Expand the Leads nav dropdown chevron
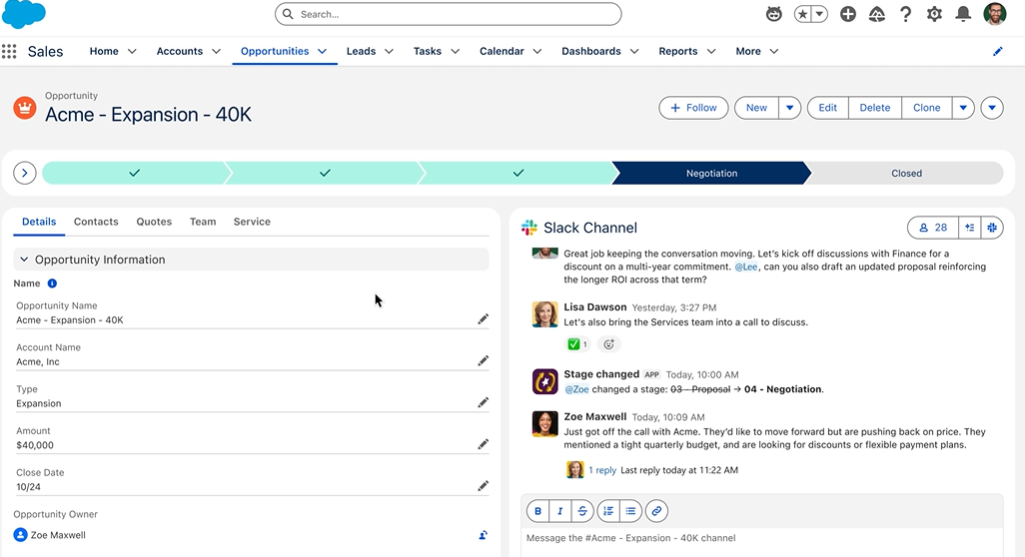 tap(389, 52)
